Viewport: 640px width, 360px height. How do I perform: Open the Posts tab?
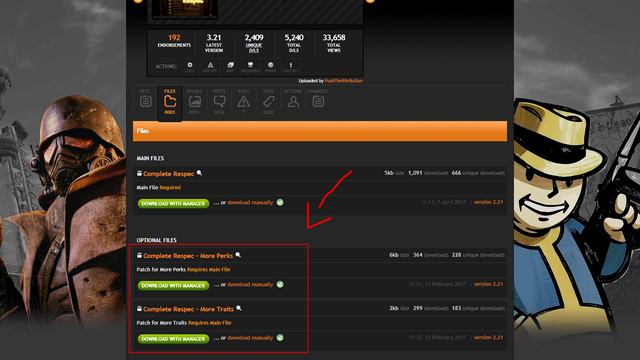coord(219,101)
